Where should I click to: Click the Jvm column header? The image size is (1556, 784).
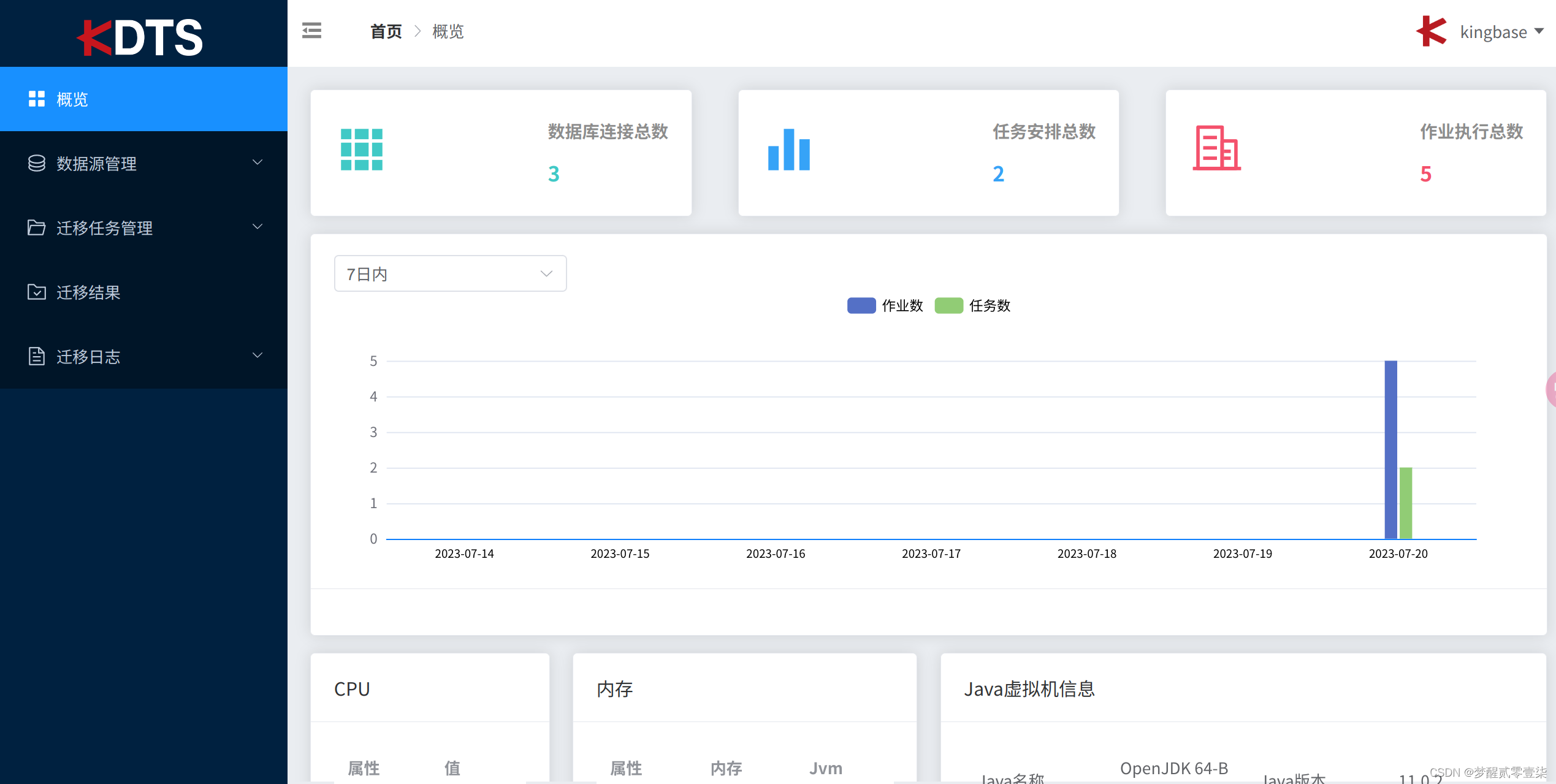pos(826,768)
